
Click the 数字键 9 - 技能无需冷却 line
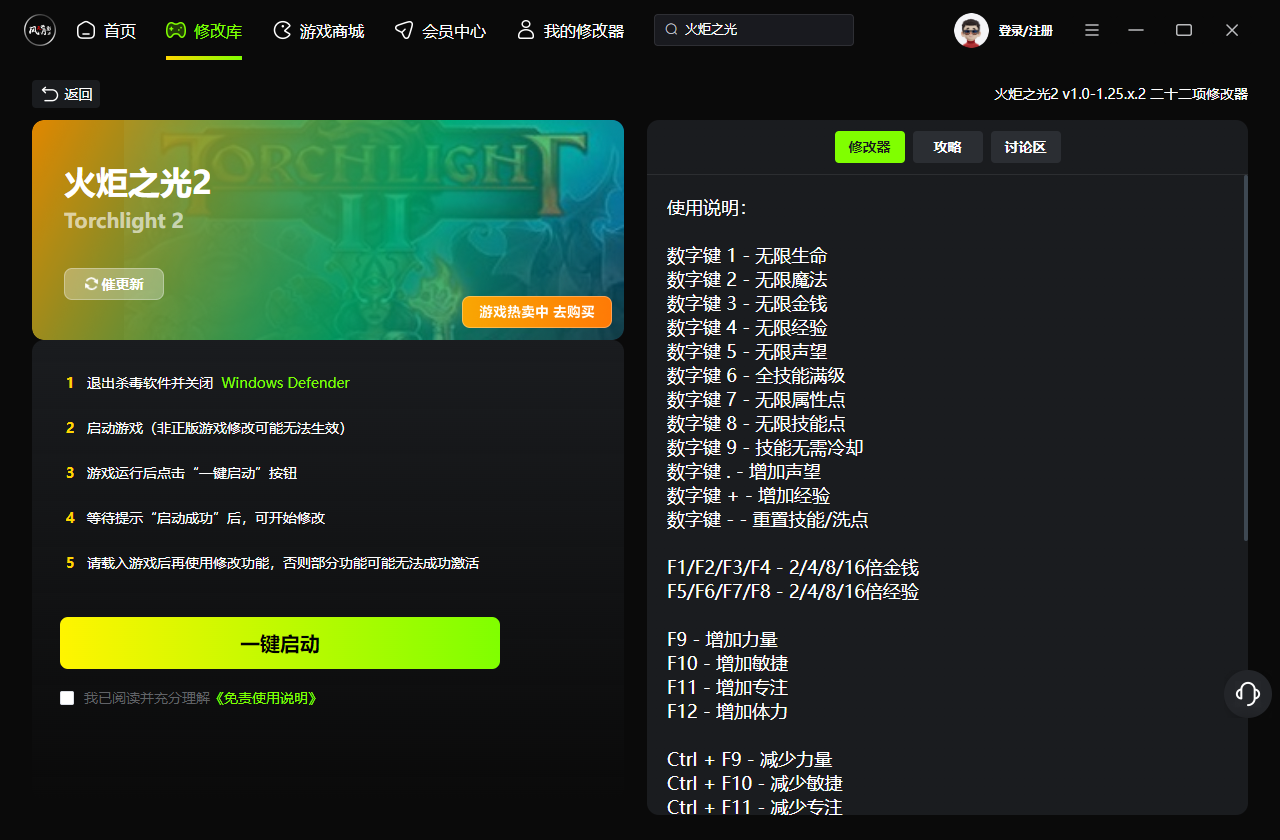[x=765, y=448]
